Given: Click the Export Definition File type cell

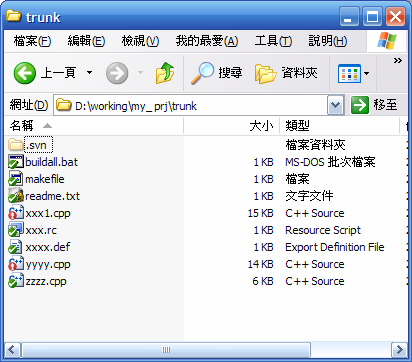Looking at the screenshot, I should point(335,247).
